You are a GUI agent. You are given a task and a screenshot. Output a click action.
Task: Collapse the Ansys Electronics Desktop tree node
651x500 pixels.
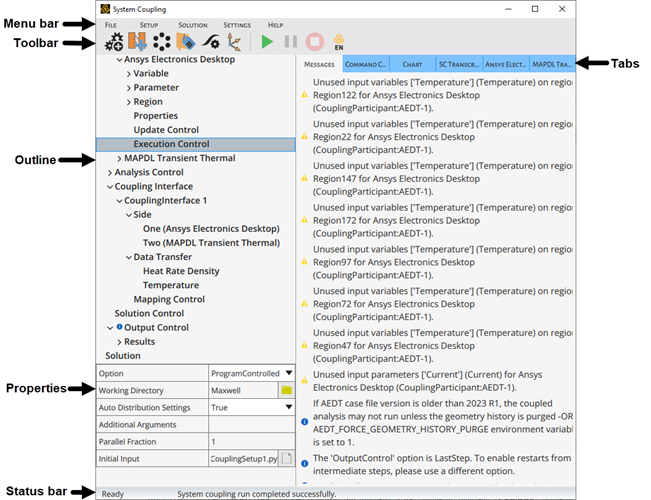pyautogui.click(x=119, y=60)
